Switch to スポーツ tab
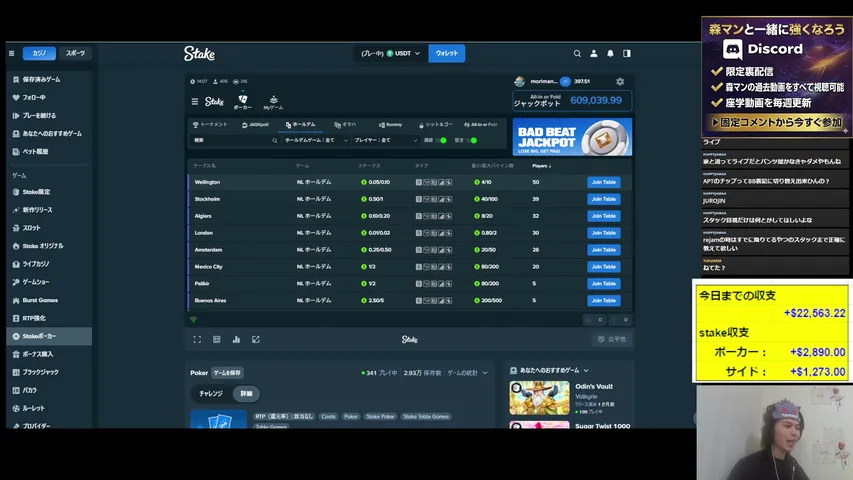Viewport: 853px width, 480px height. 75,53
